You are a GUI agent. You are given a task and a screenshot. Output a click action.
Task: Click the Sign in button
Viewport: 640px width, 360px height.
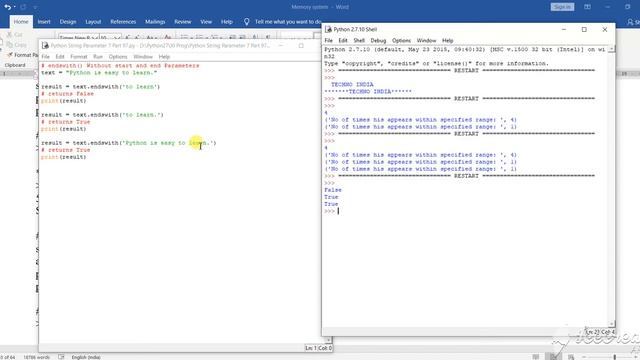point(562,7)
